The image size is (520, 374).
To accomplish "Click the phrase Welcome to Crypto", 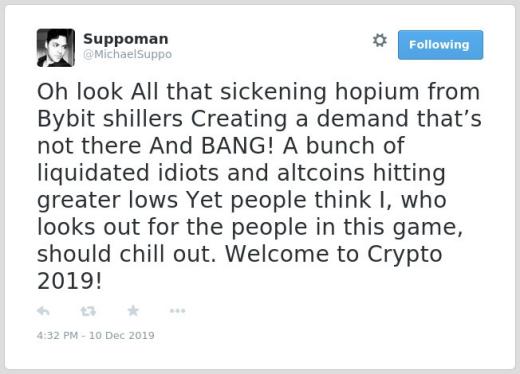I will [x=334, y=255].
